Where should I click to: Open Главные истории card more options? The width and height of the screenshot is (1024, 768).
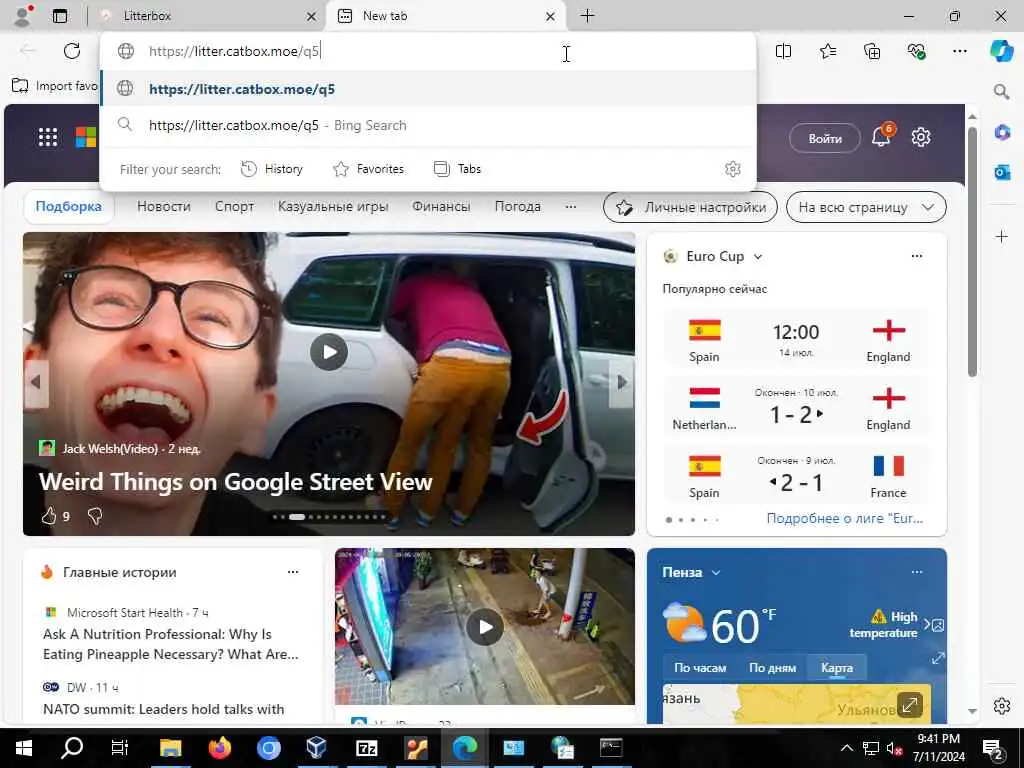[293, 571]
